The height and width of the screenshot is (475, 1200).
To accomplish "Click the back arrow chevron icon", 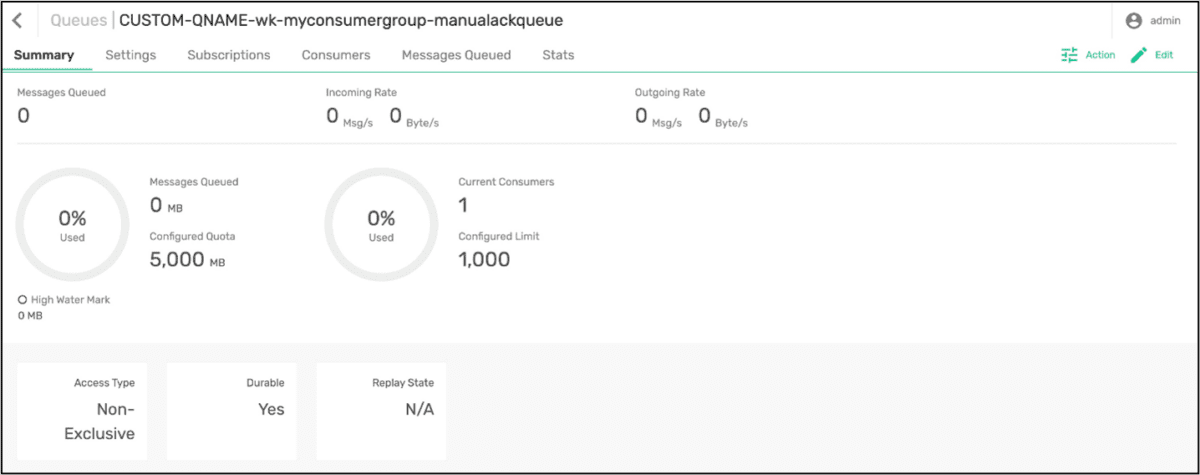I will [x=17, y=20].
